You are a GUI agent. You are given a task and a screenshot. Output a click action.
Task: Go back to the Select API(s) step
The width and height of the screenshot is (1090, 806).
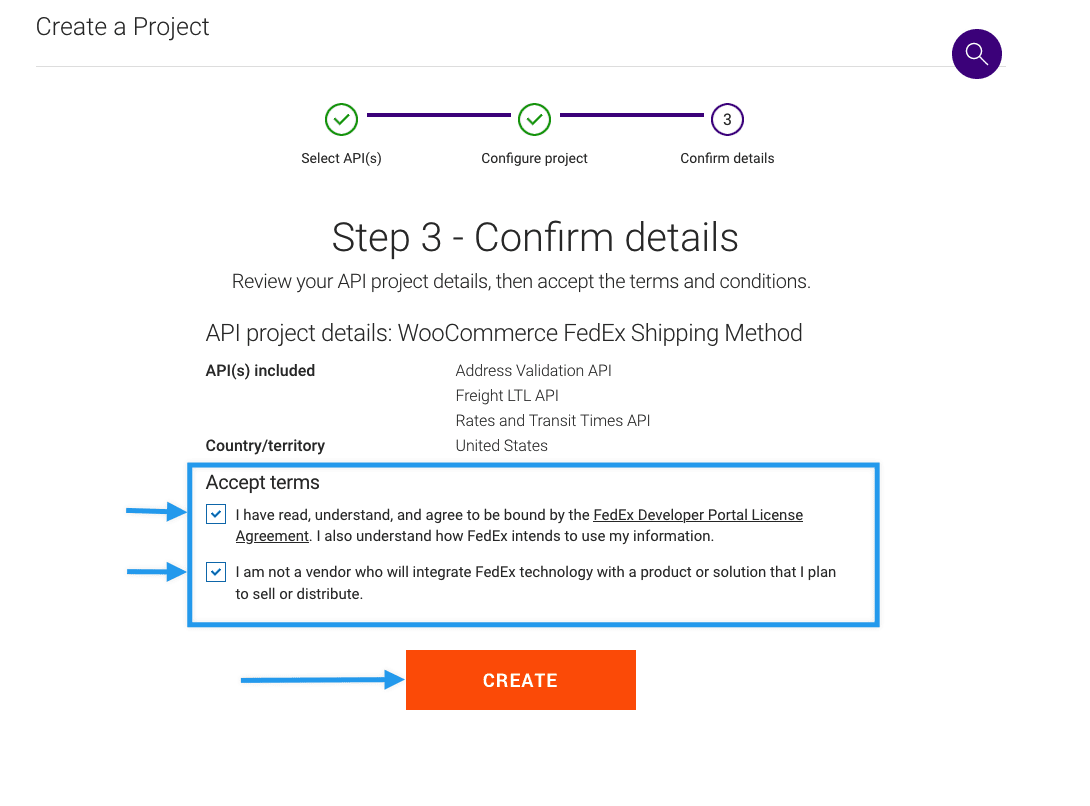(x=341, y=158)
